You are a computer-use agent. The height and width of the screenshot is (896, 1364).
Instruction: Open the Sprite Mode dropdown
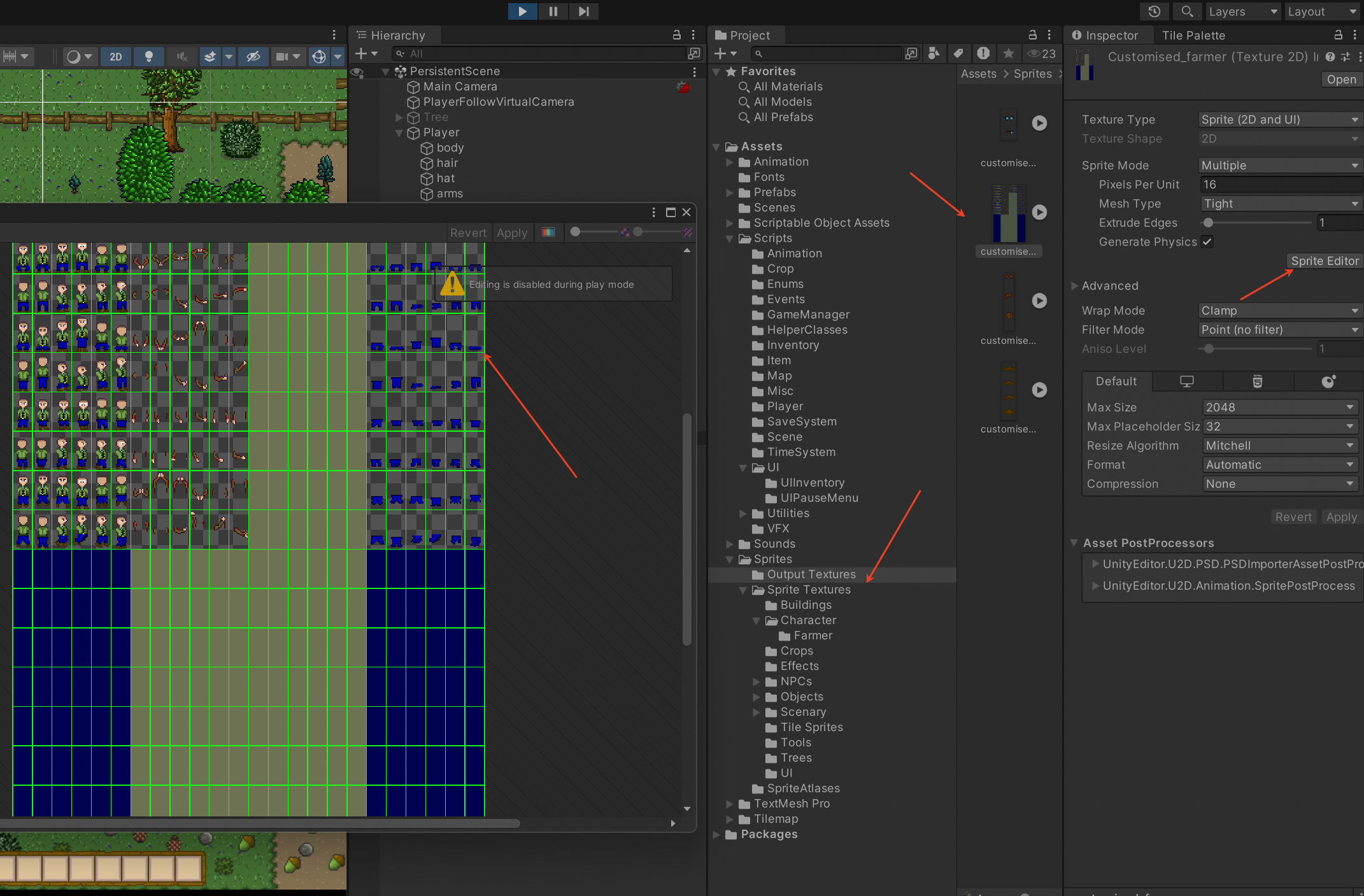1279,165
